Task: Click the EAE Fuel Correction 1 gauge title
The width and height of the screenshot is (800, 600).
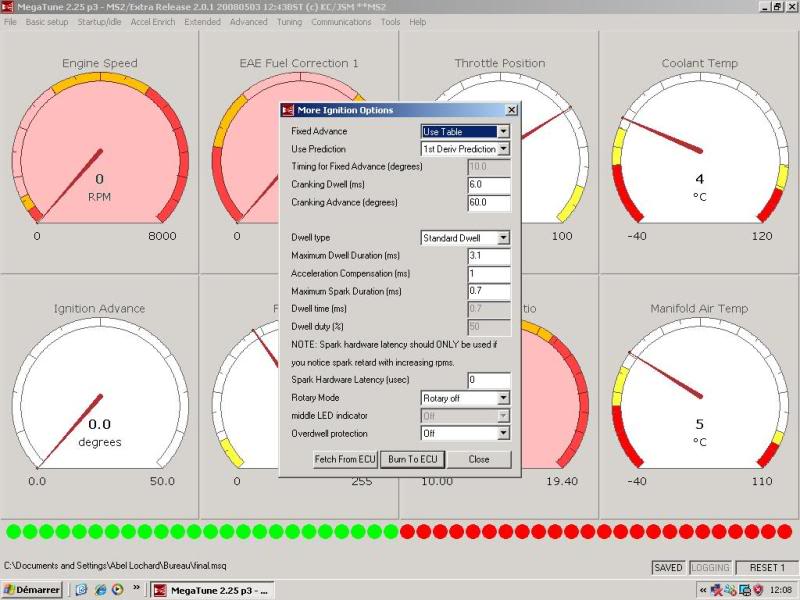Action: 298,63
